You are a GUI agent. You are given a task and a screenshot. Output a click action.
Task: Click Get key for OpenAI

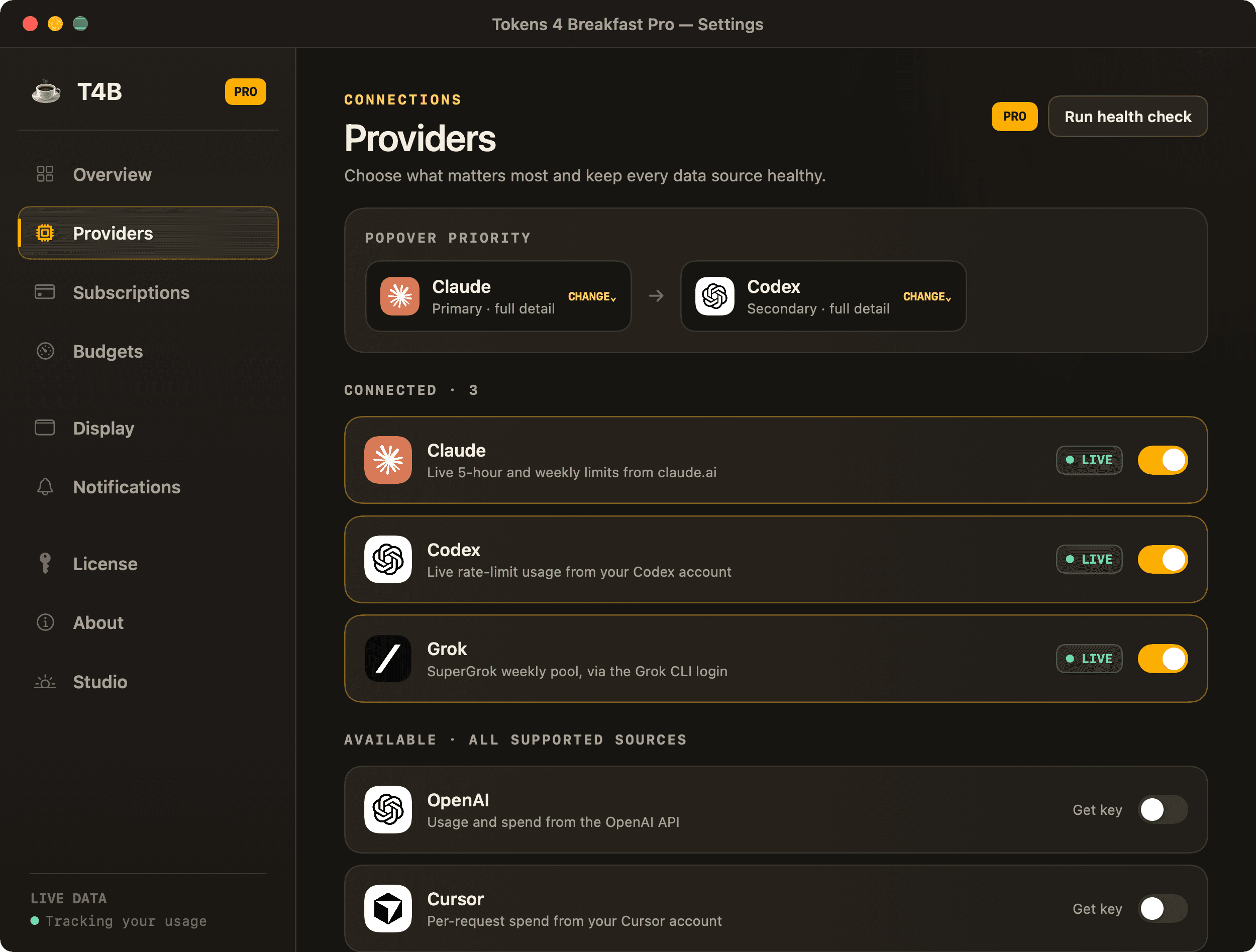tap(1097, 809)
